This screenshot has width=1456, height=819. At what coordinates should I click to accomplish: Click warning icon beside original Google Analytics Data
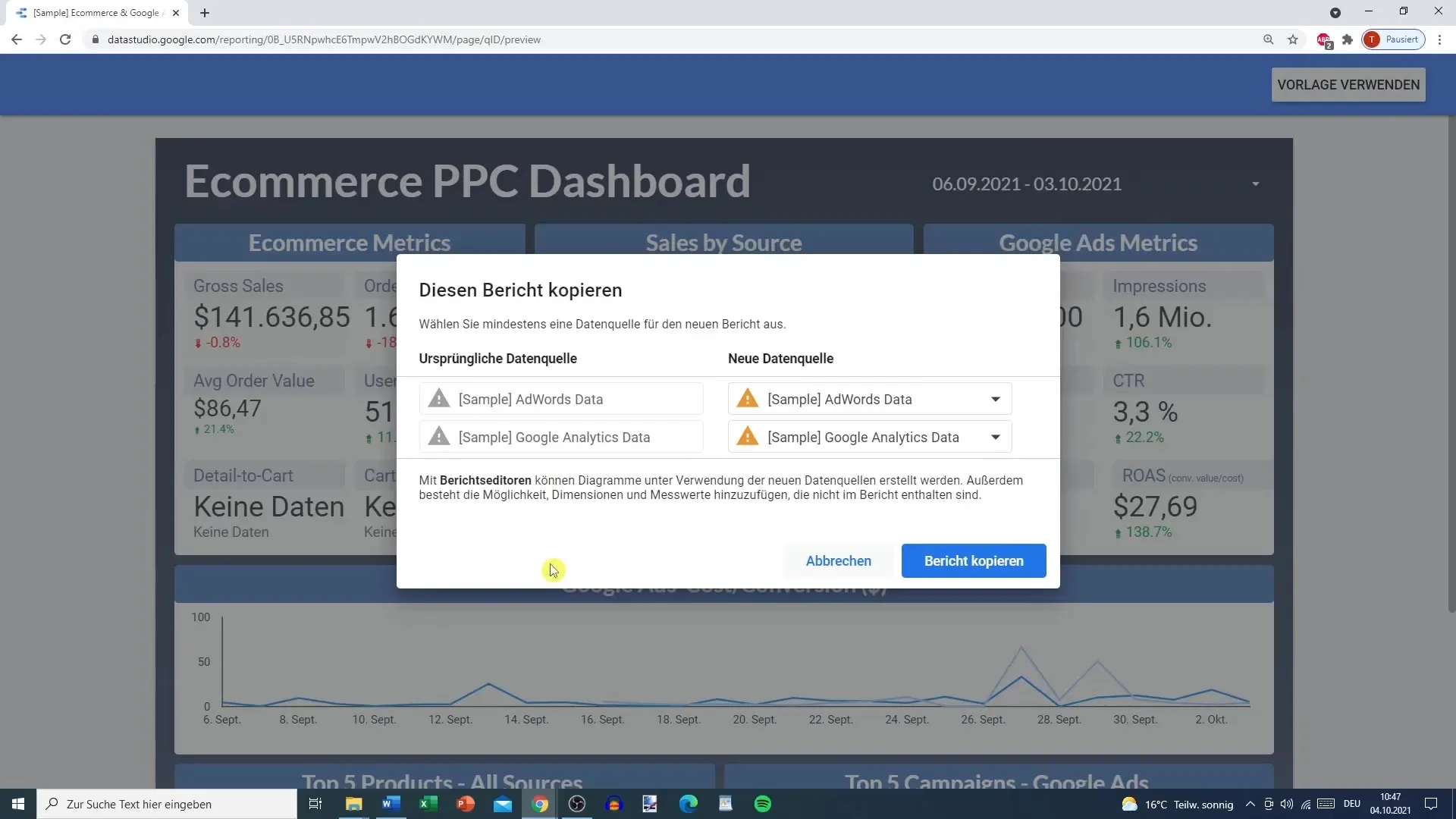tap(439, 437)
